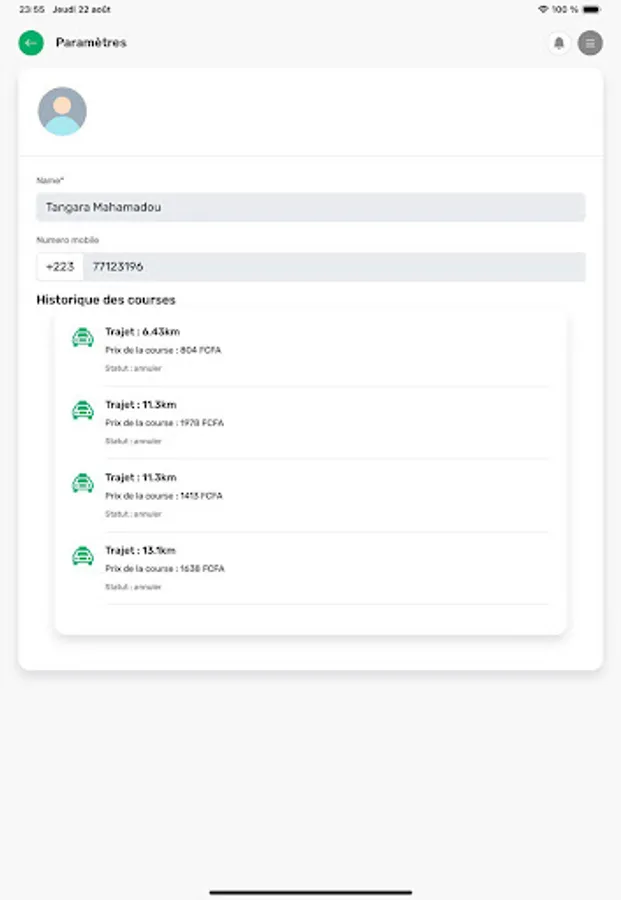Click the car icon beside the first 11.3km trip

(83, 411)
